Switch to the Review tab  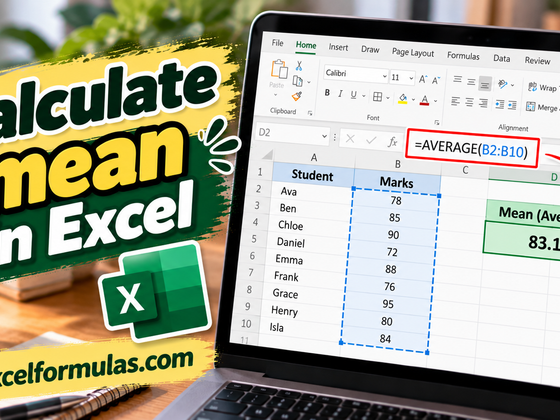[538, 61]
